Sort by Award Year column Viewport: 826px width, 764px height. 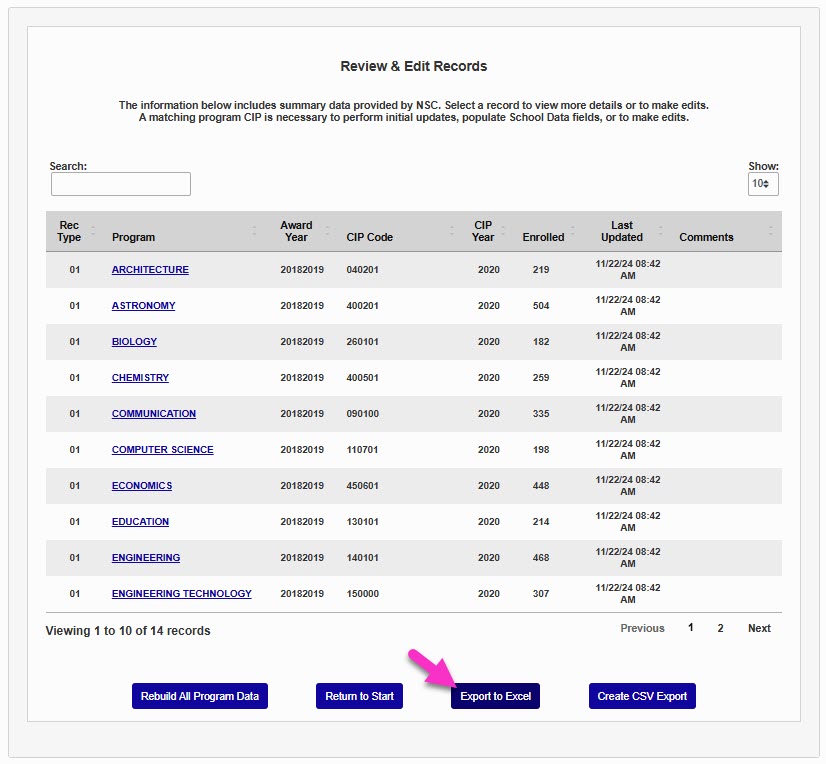tap(296, 231)
